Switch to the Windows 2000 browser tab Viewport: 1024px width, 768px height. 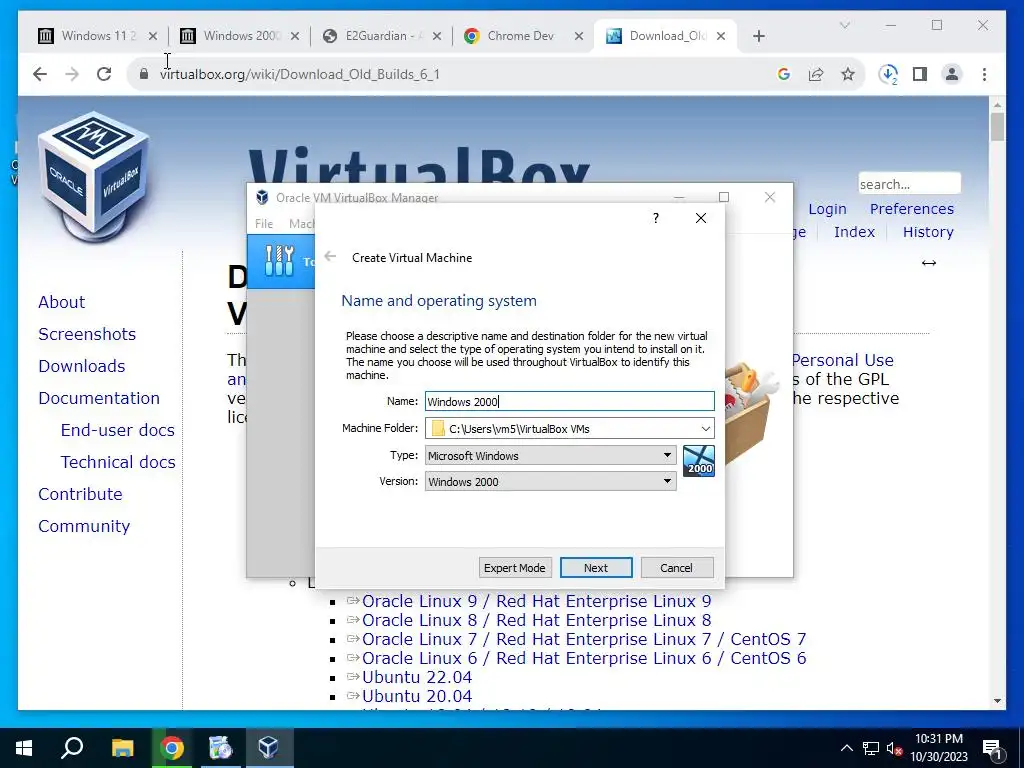tap(240, 36)
